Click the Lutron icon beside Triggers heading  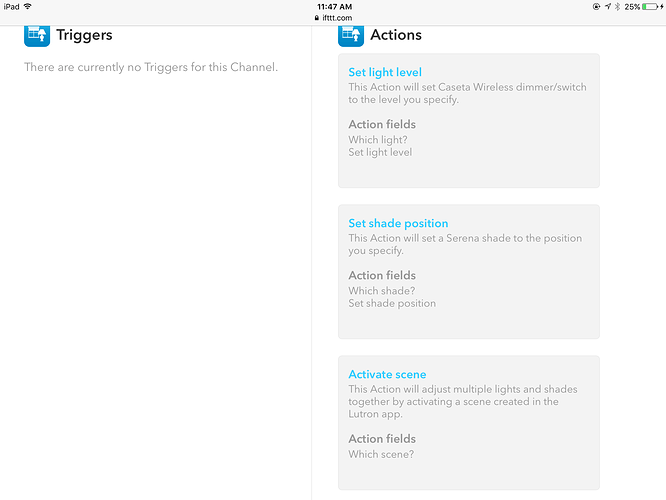[x=37, y=34]
